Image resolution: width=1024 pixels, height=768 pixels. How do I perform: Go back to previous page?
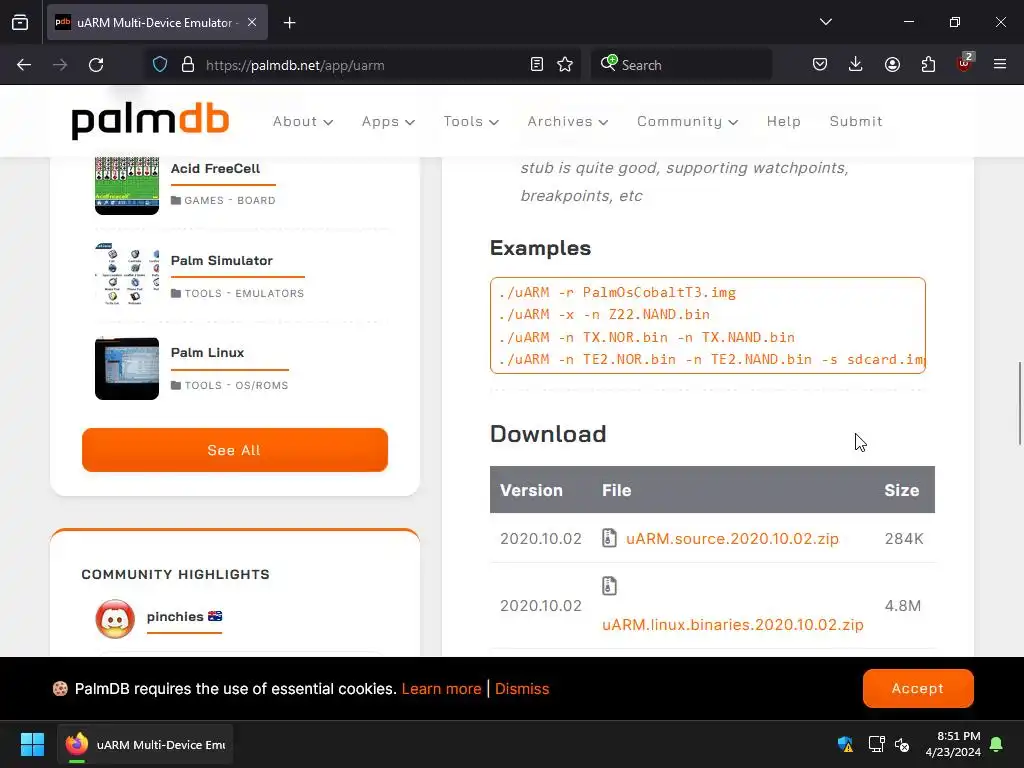24,65
